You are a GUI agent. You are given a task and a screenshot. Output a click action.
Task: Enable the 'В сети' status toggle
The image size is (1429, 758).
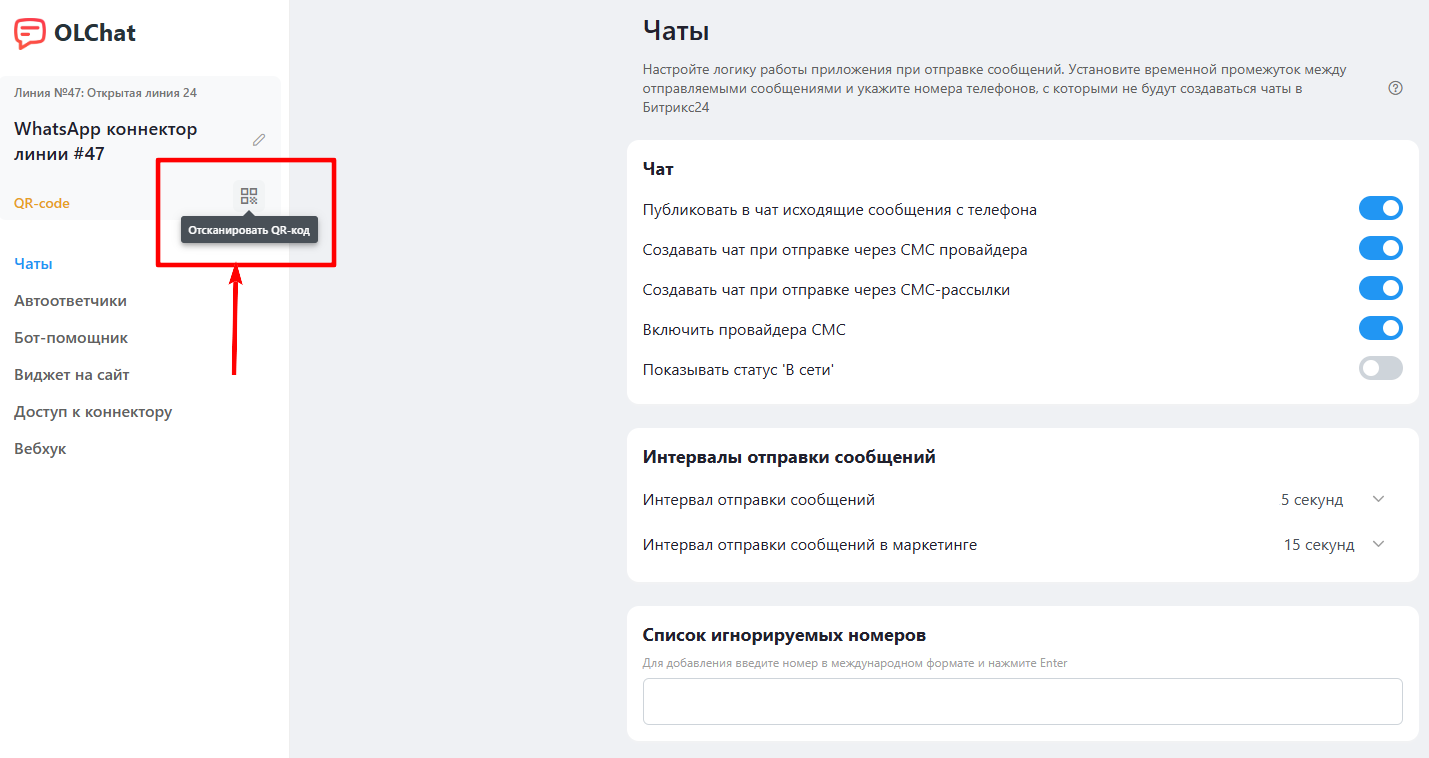click(x=1380, y=368)
